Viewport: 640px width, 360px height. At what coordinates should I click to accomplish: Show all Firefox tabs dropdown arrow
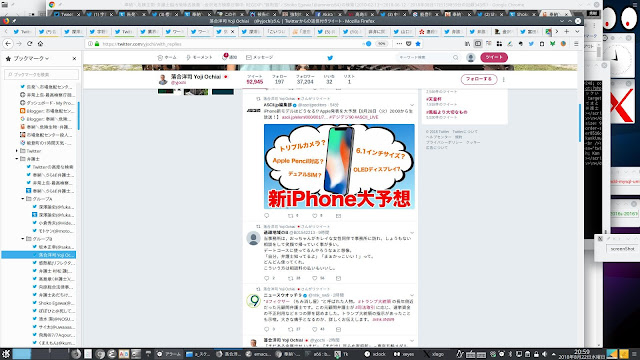577,31
